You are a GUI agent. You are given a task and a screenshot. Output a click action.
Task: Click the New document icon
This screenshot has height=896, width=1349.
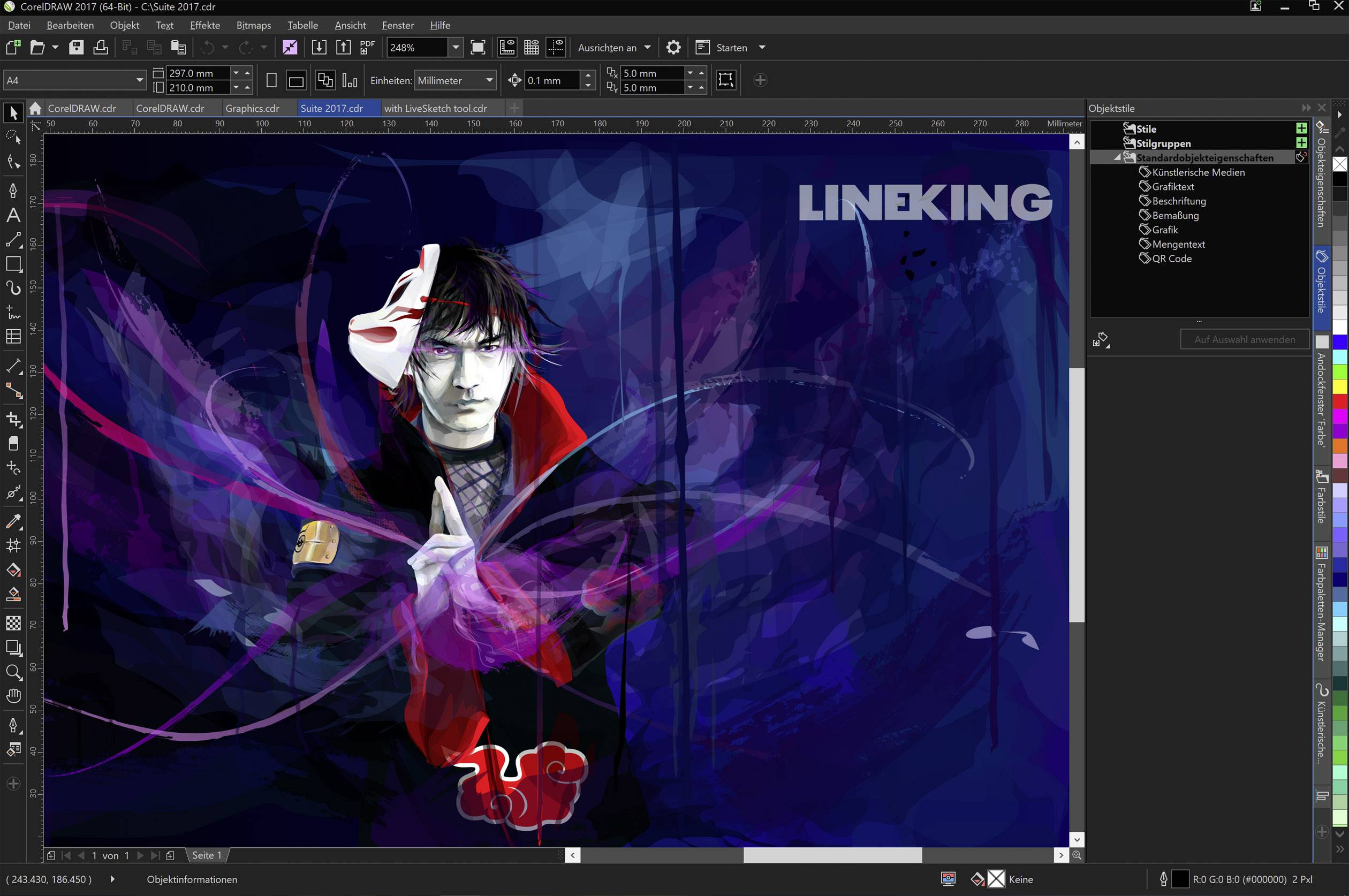[13, 47]
